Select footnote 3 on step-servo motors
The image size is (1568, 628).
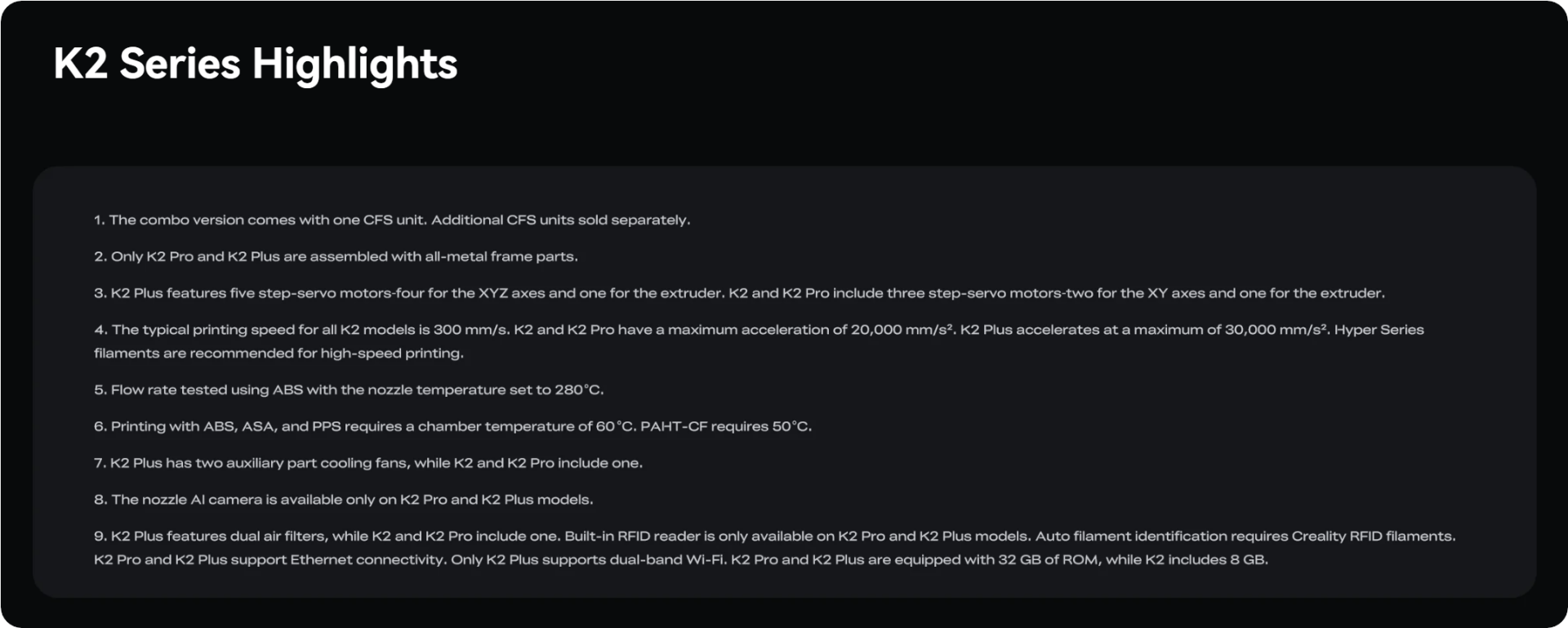(739, 293)
